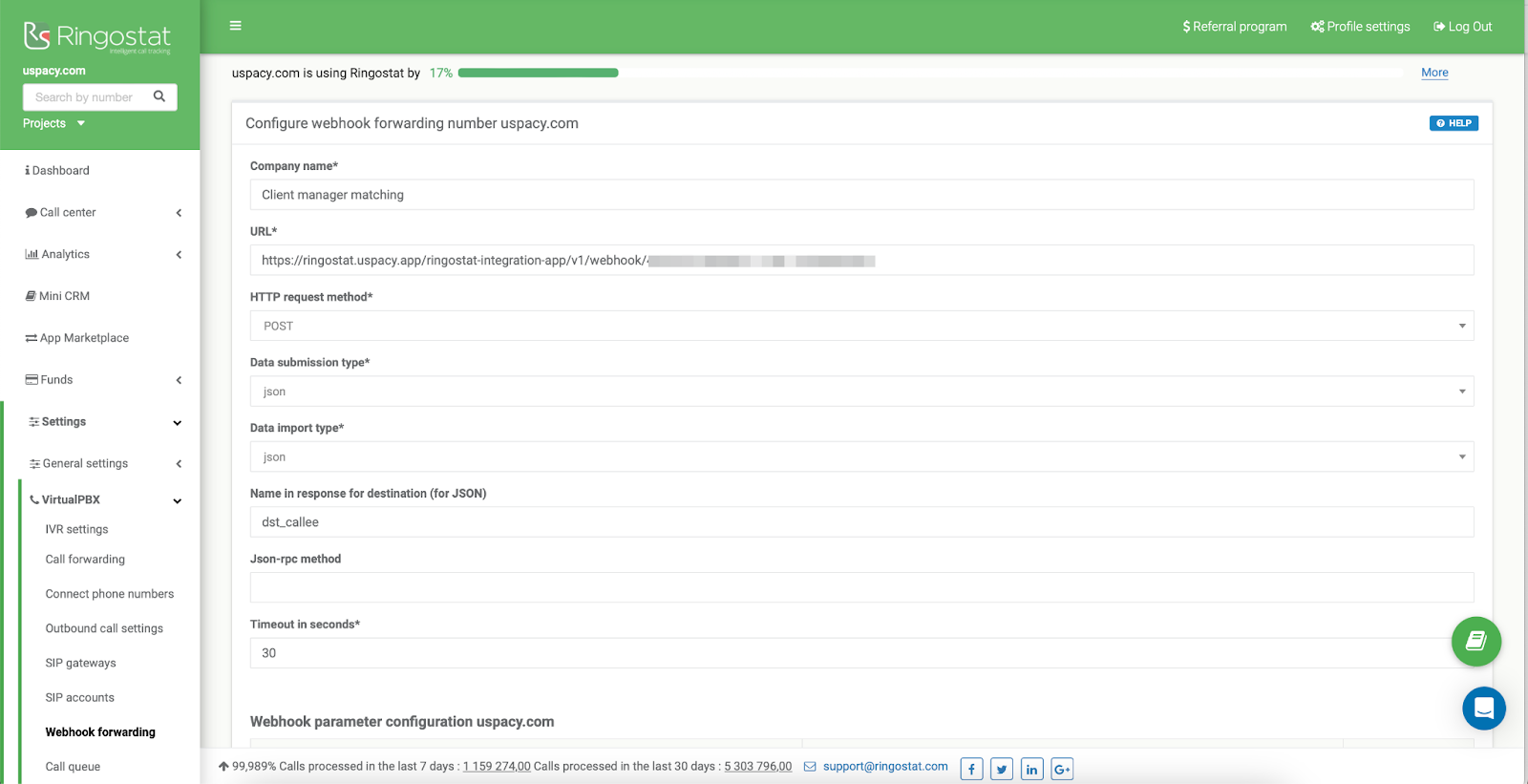Click the Timeout in seconds field
This screenshot has width=1528, height=784.
click(x=861, y=653)
